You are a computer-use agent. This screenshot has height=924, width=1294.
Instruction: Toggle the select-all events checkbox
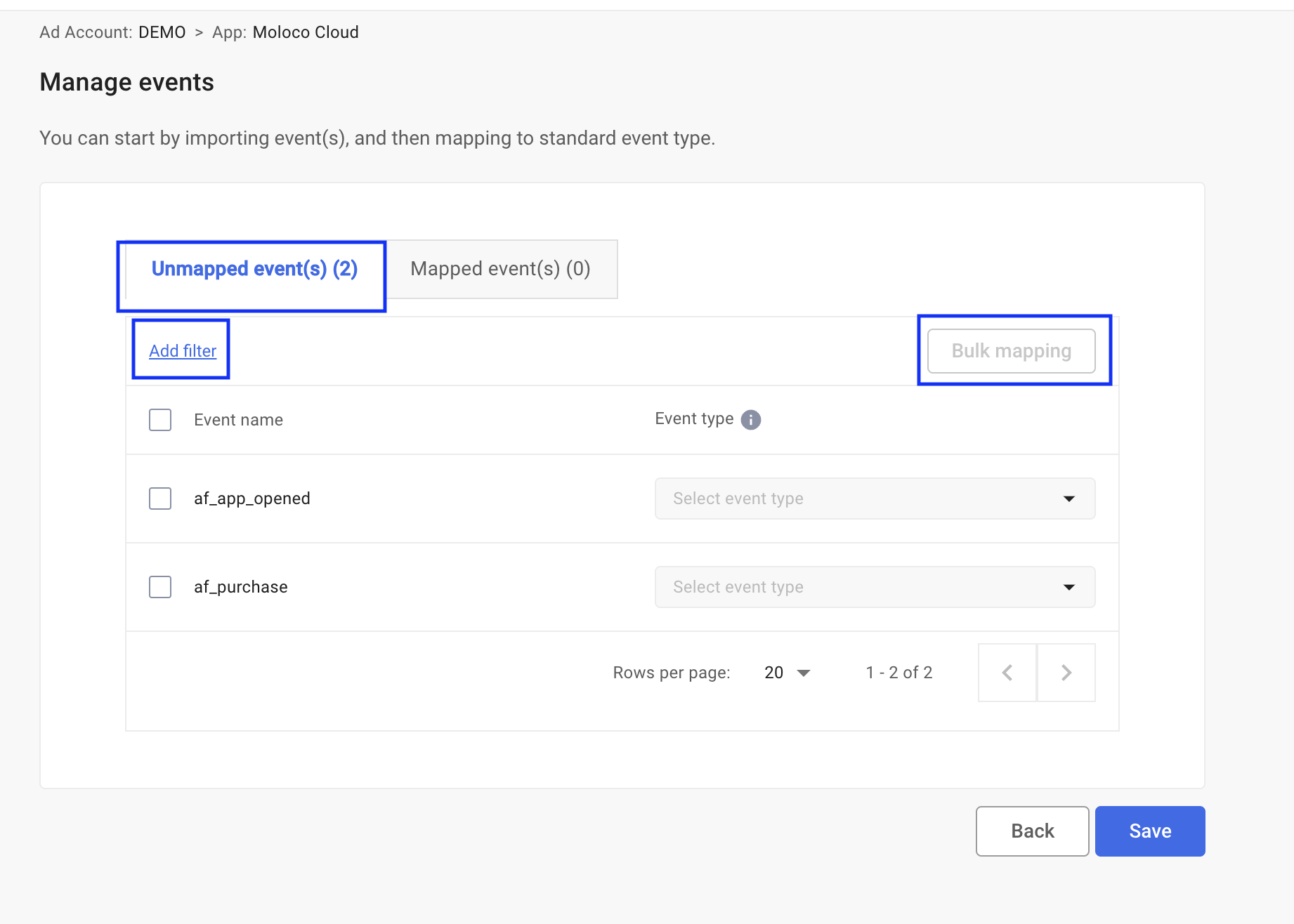[160, 420]
